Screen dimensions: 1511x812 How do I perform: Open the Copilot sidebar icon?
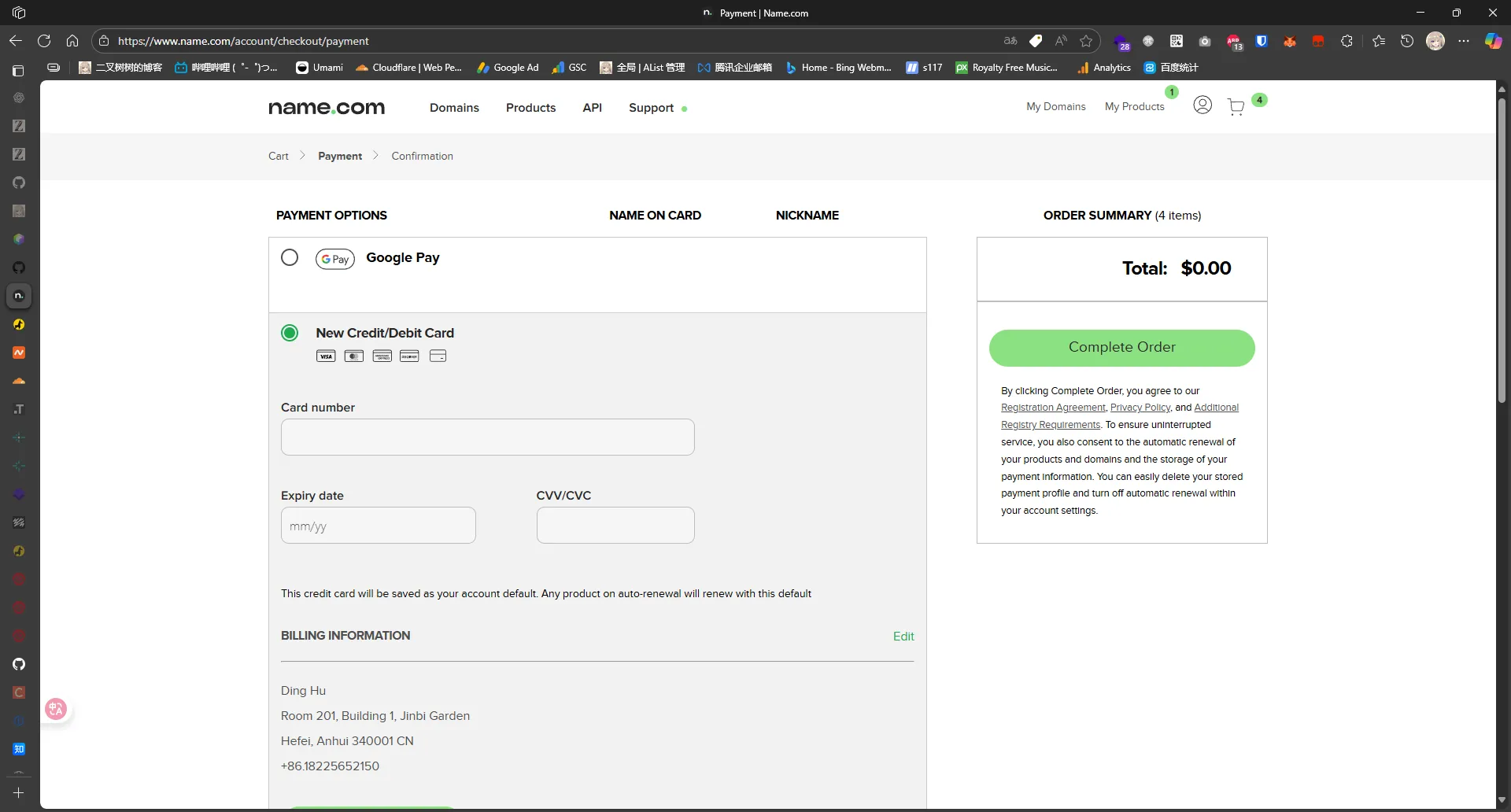click(1492, 41)
